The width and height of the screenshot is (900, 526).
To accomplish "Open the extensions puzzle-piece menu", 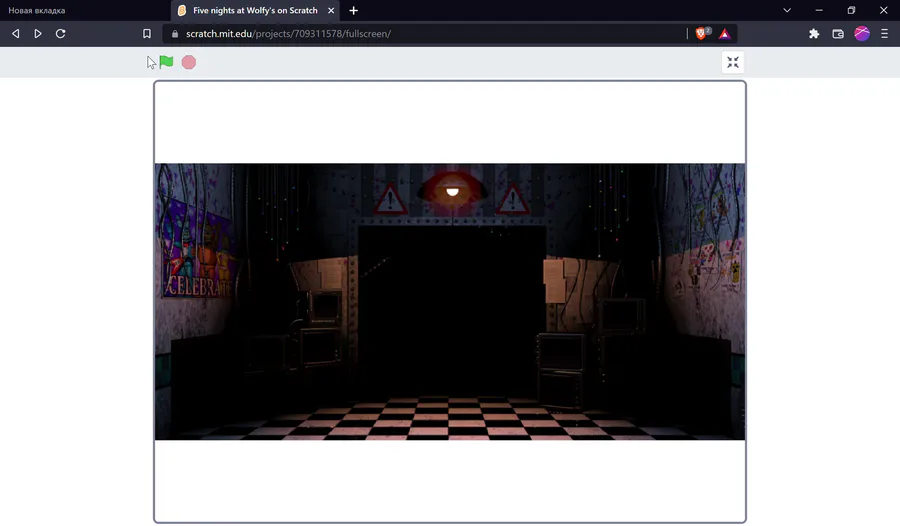I will pyautogui.click(x=814, y=34).
